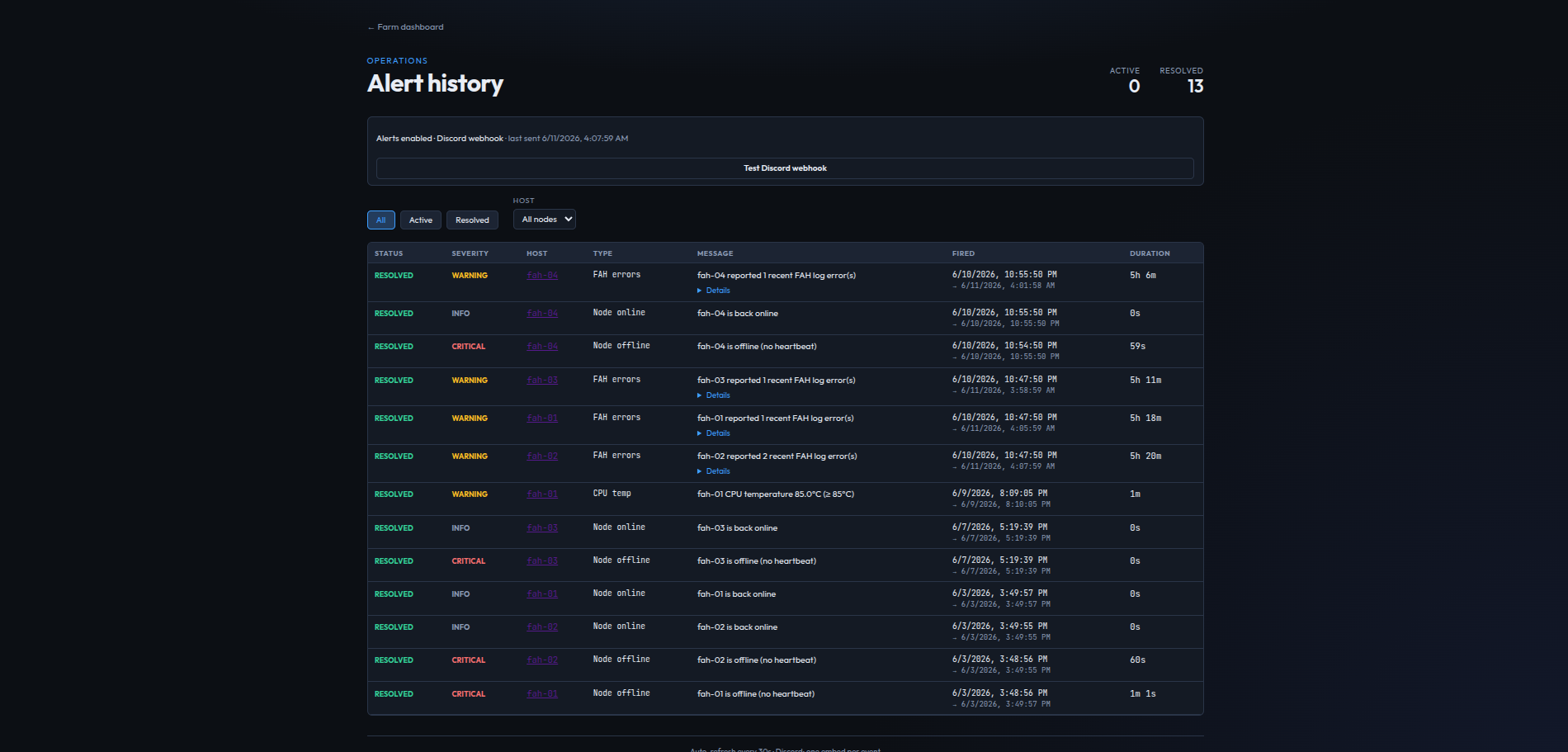This screenshot has width=1568, height=752.
Task: Open host fah-03 in Node offline row
Action: click(542, 561)
